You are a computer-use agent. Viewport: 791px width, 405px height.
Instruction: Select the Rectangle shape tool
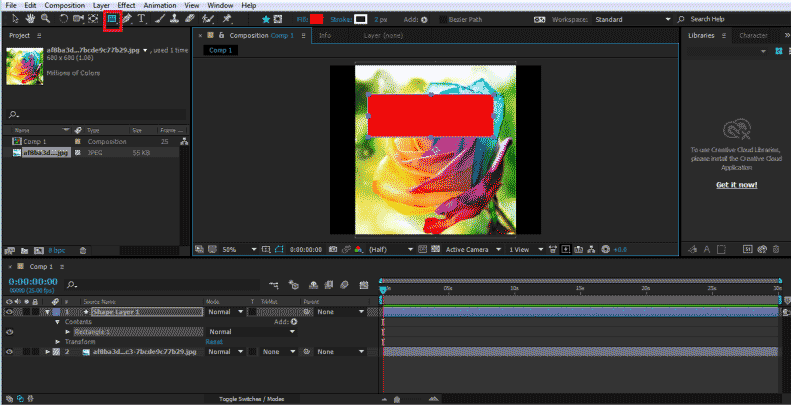point(111,19)
